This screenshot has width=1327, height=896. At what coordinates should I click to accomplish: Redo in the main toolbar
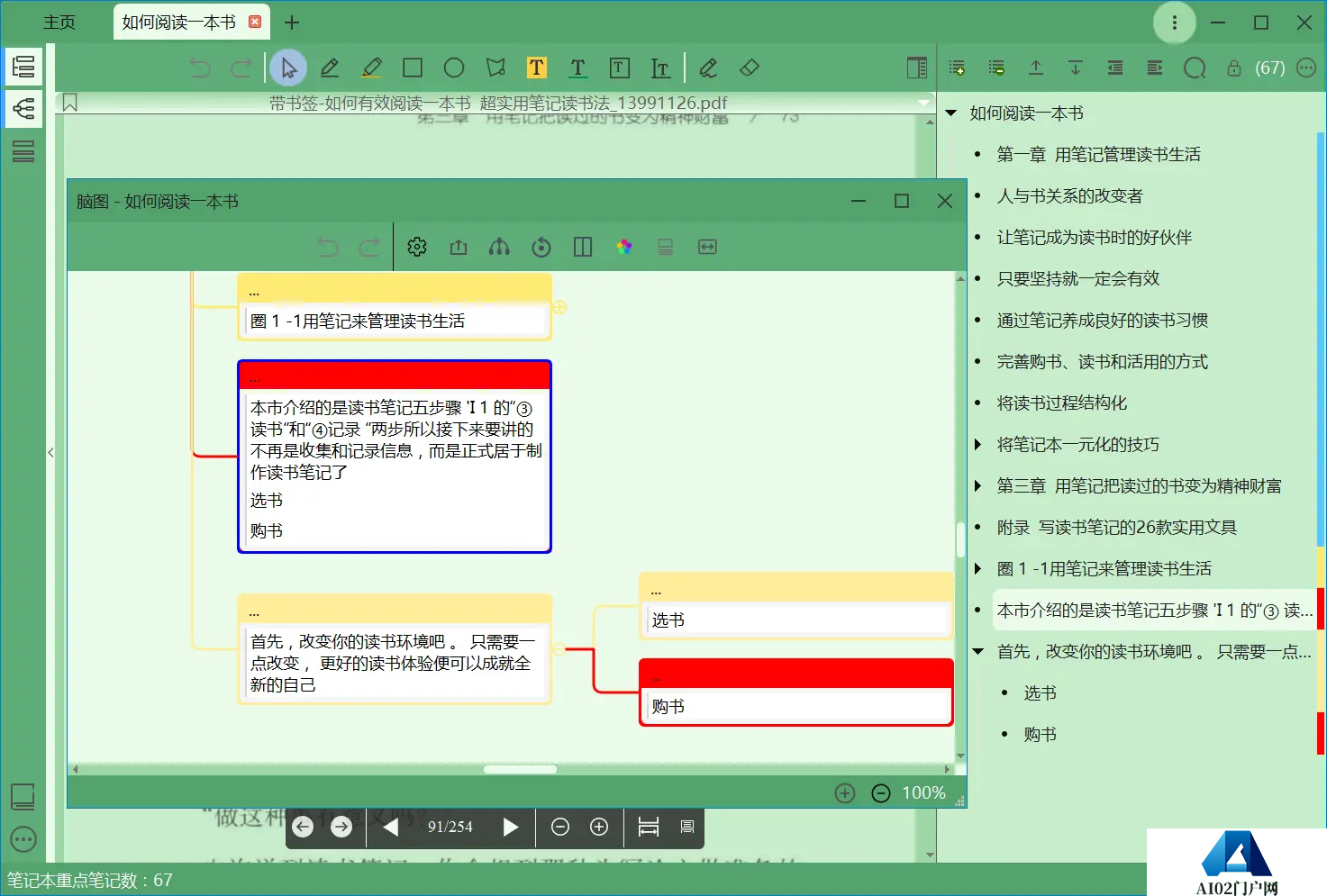[241, 68]
